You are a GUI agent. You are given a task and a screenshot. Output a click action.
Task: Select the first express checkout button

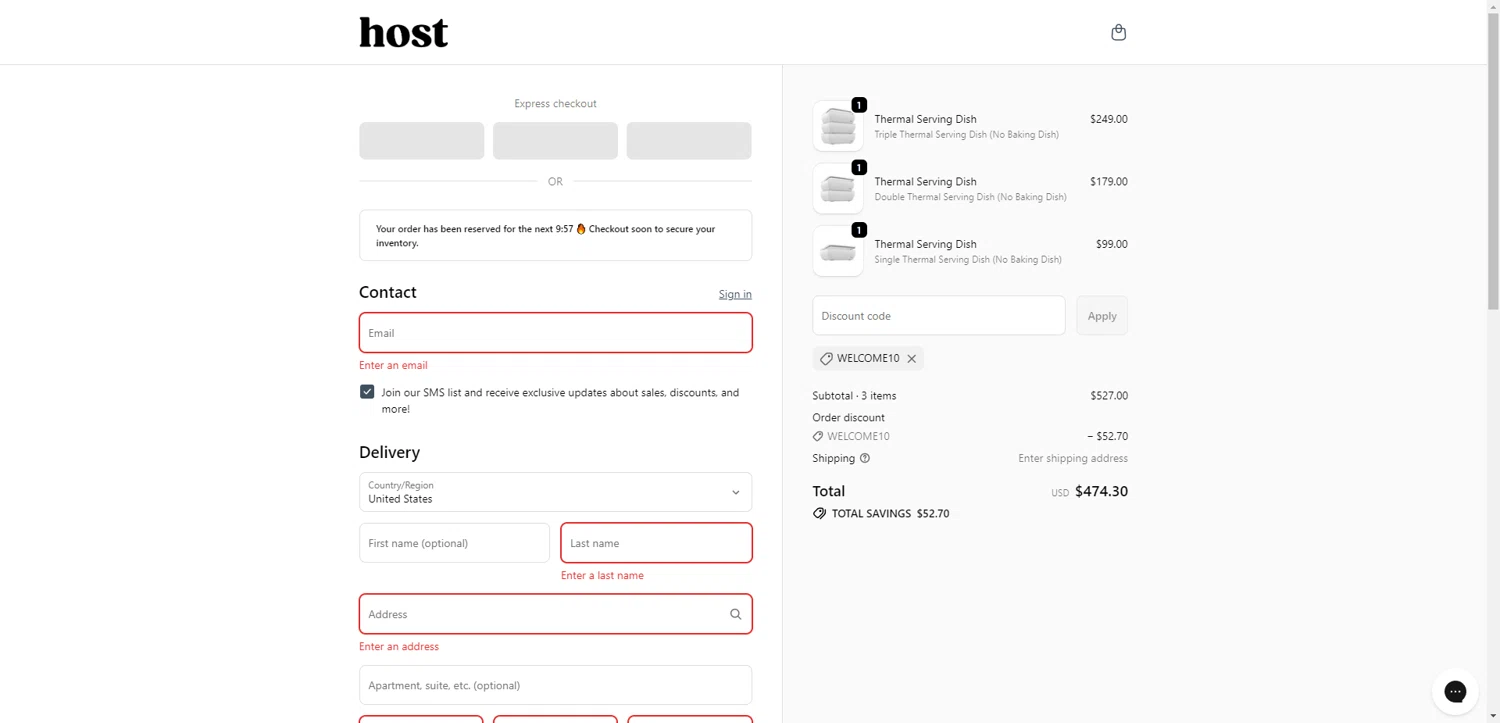coord(422,141)
